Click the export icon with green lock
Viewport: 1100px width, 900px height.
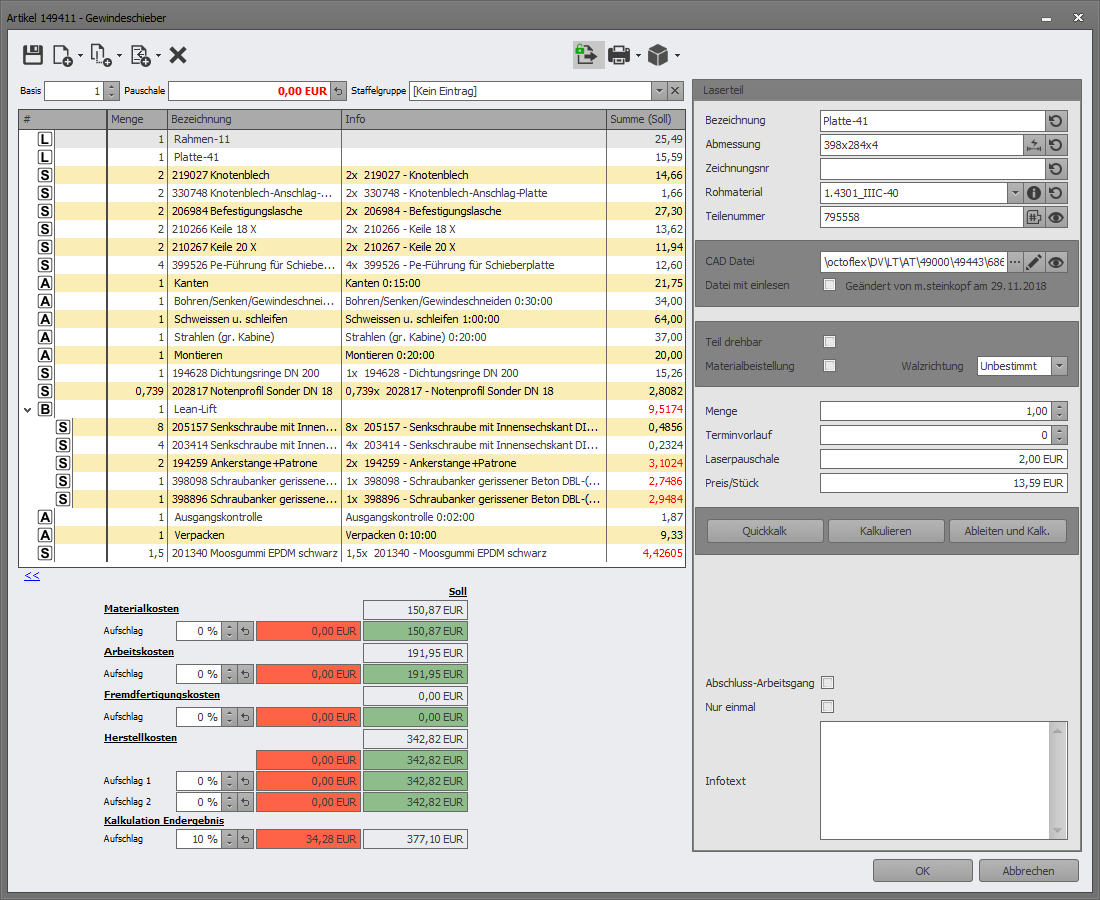tap(587, 55)
